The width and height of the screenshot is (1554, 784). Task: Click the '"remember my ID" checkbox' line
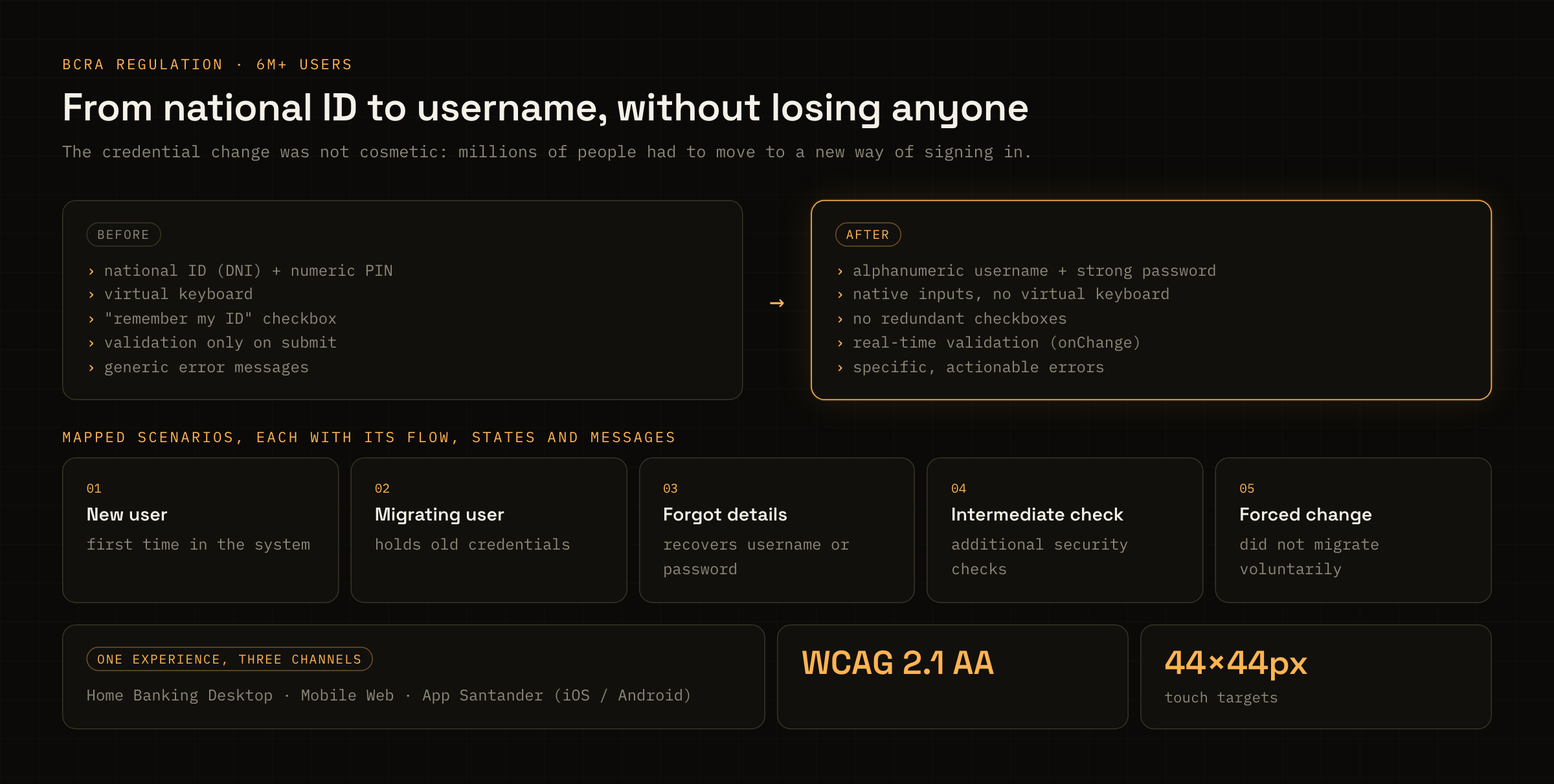[x=221, y=319]
